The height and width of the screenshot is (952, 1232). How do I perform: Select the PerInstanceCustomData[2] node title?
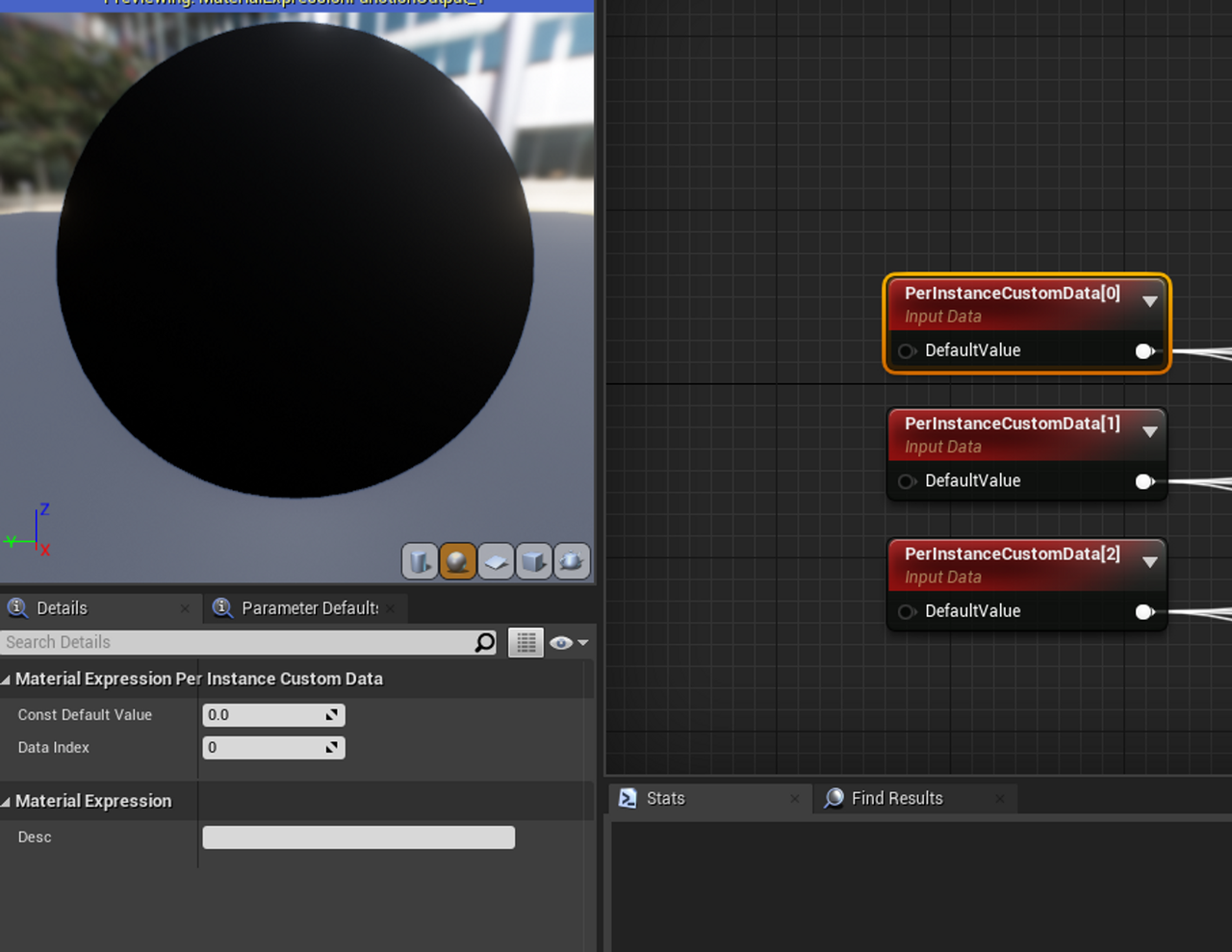1012,554
